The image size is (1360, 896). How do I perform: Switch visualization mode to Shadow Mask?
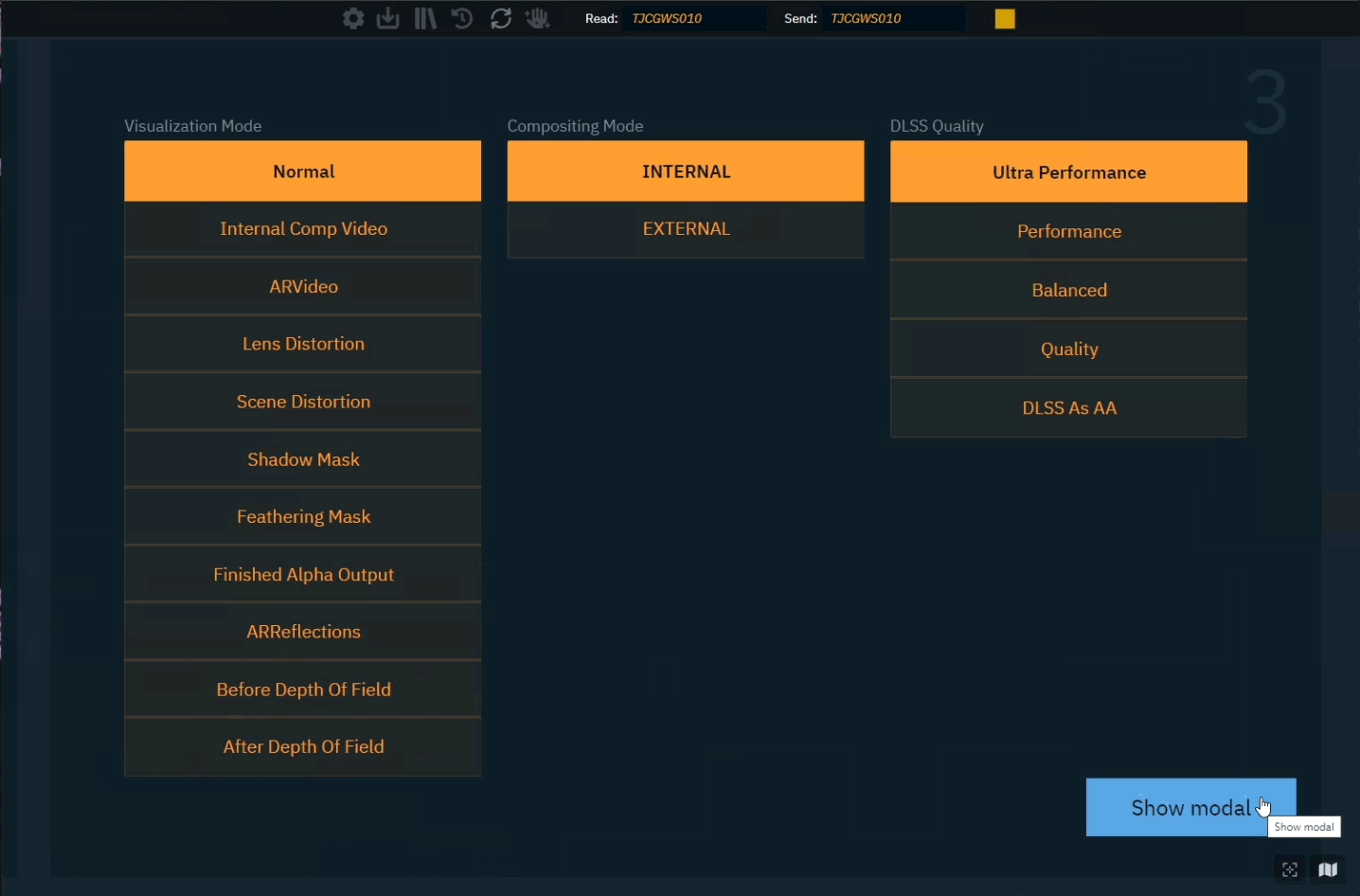303,459
